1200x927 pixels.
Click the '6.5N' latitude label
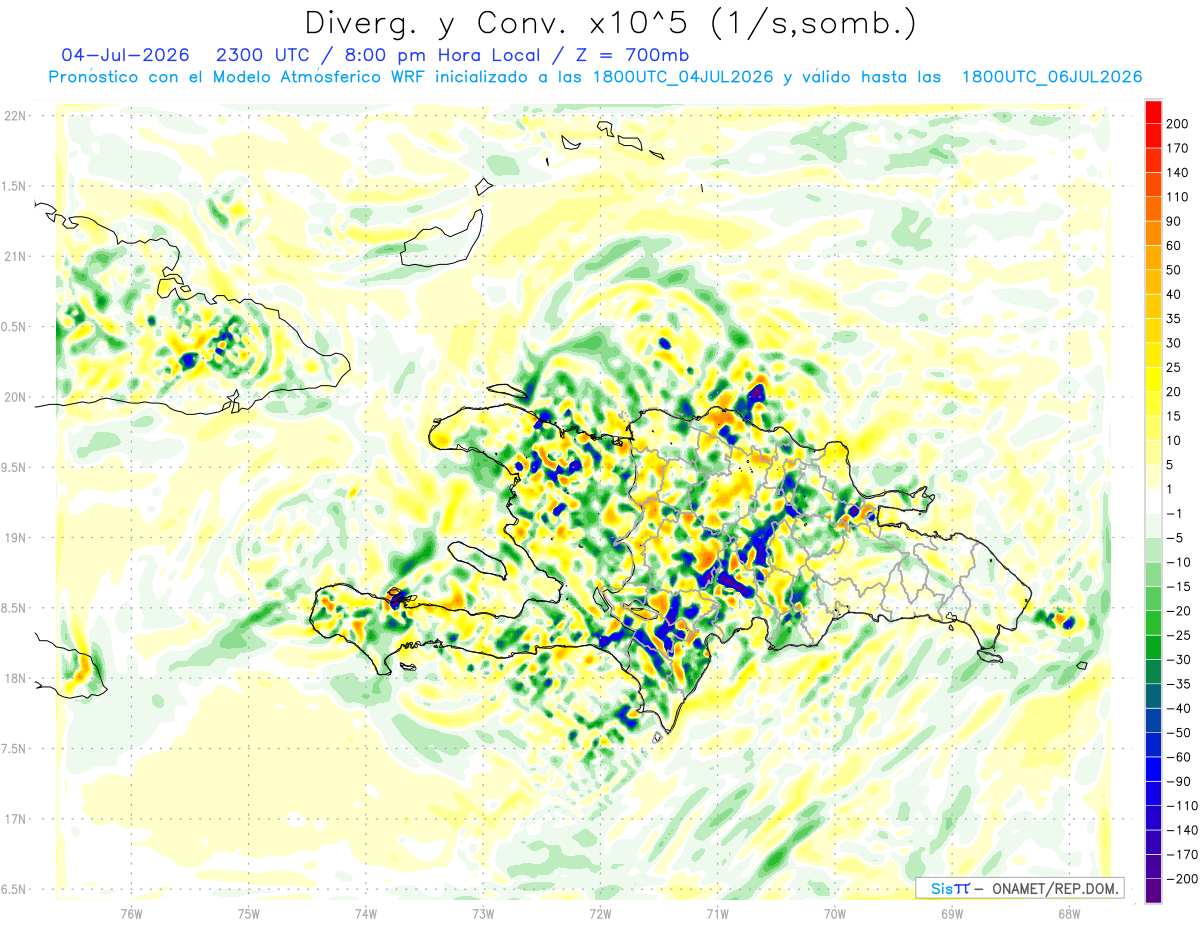coord(15,889)
